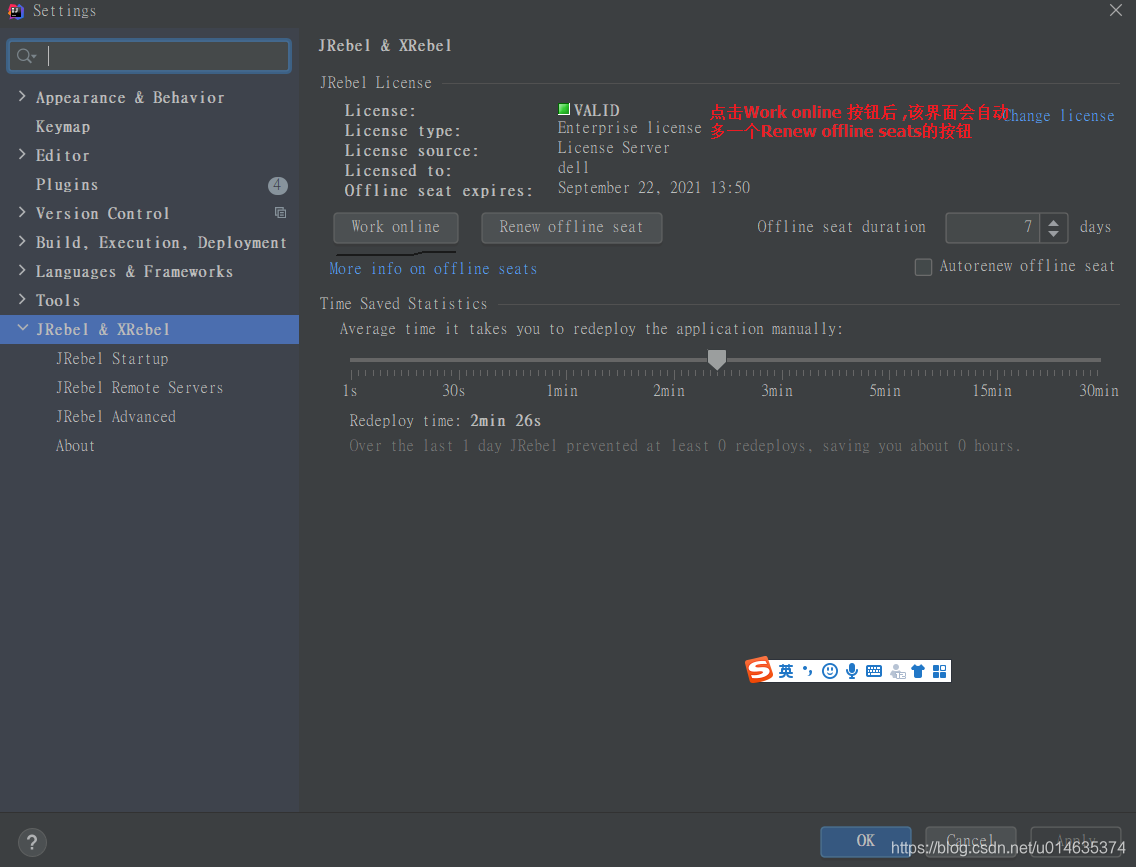This screenshot has height=867, width=1136.
Task: Expand the Tools settings node
Action: click(22, 300)
